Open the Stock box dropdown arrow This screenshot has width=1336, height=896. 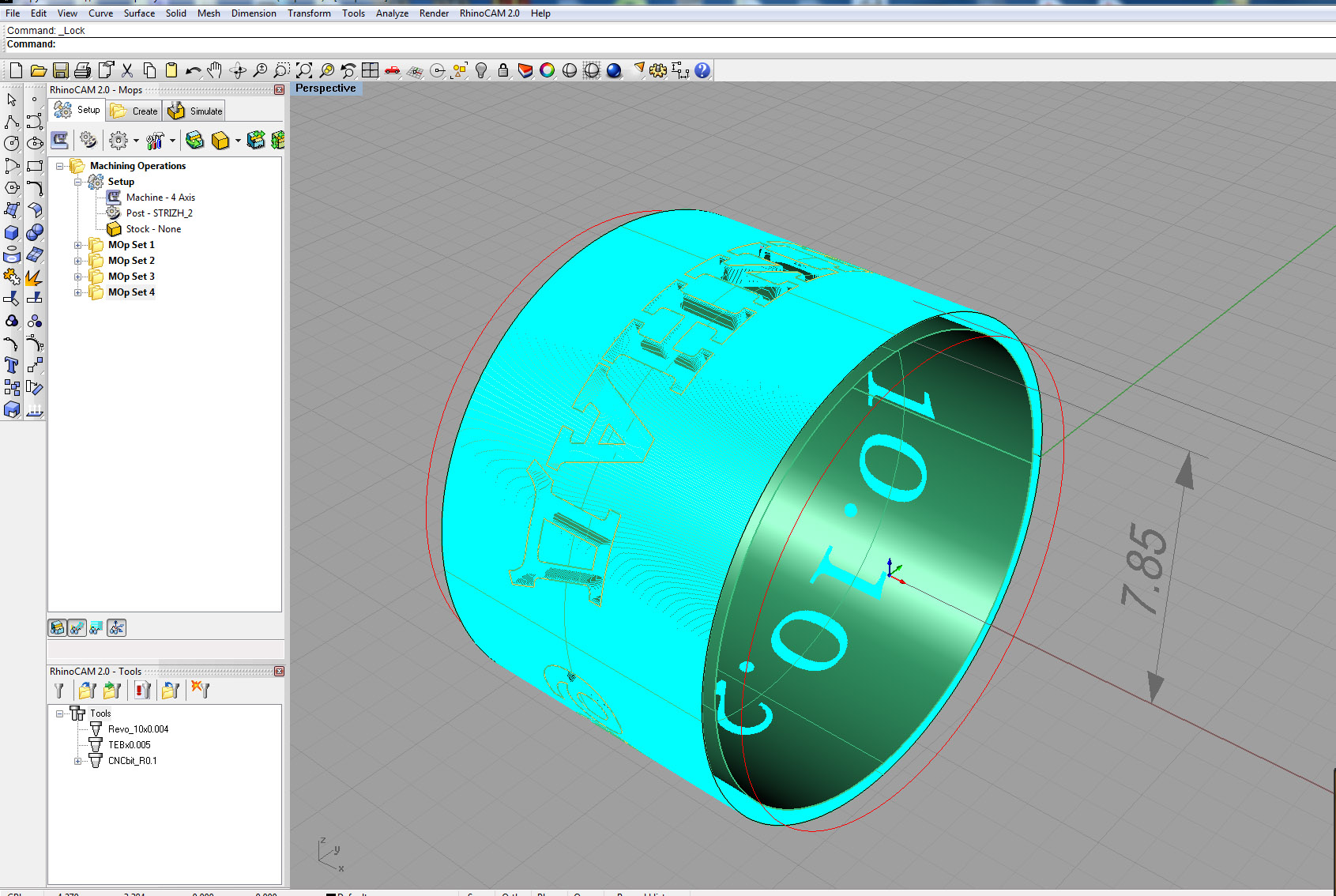238,141
